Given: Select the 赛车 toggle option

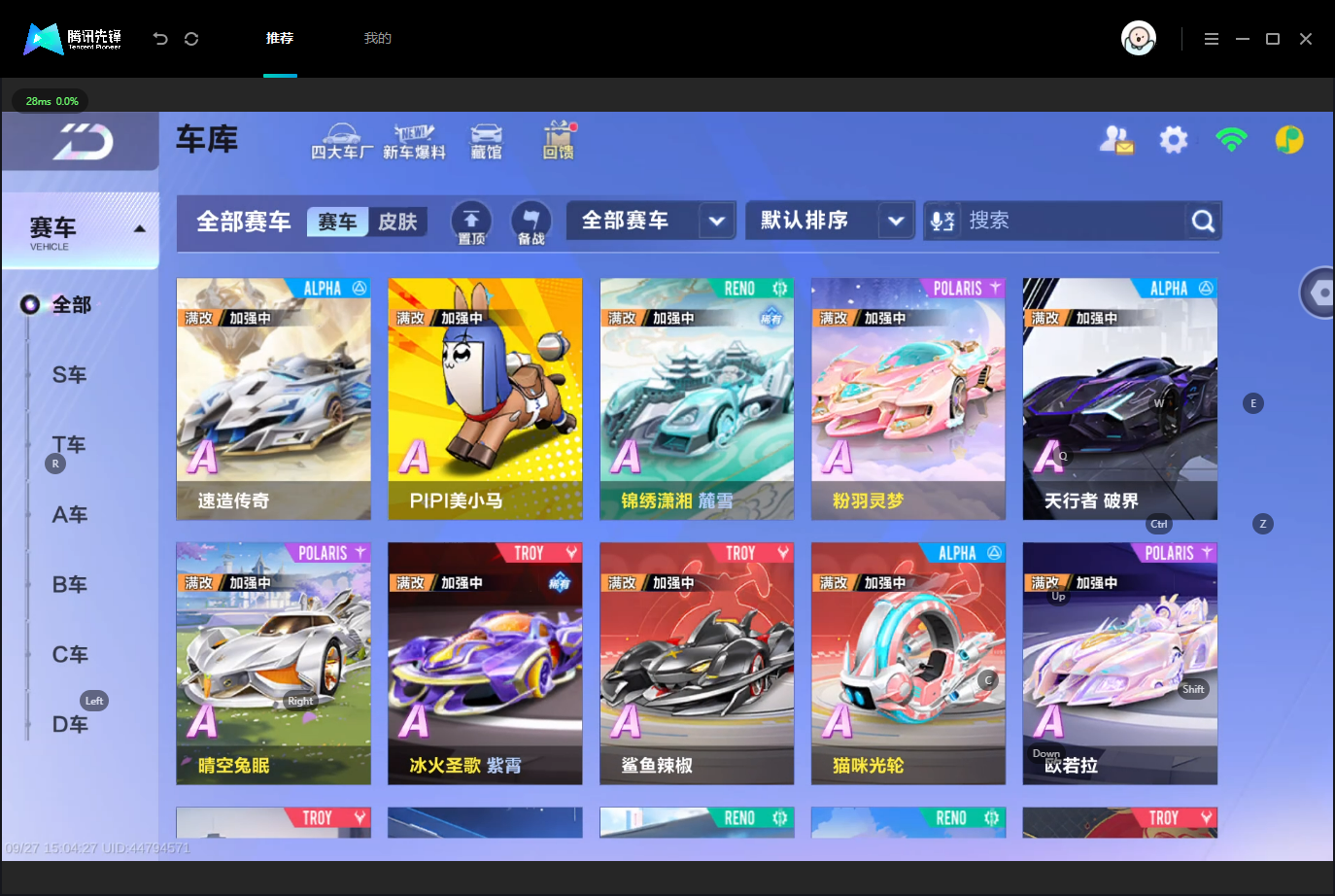Looking at the screenshot, I should point(338,222).
